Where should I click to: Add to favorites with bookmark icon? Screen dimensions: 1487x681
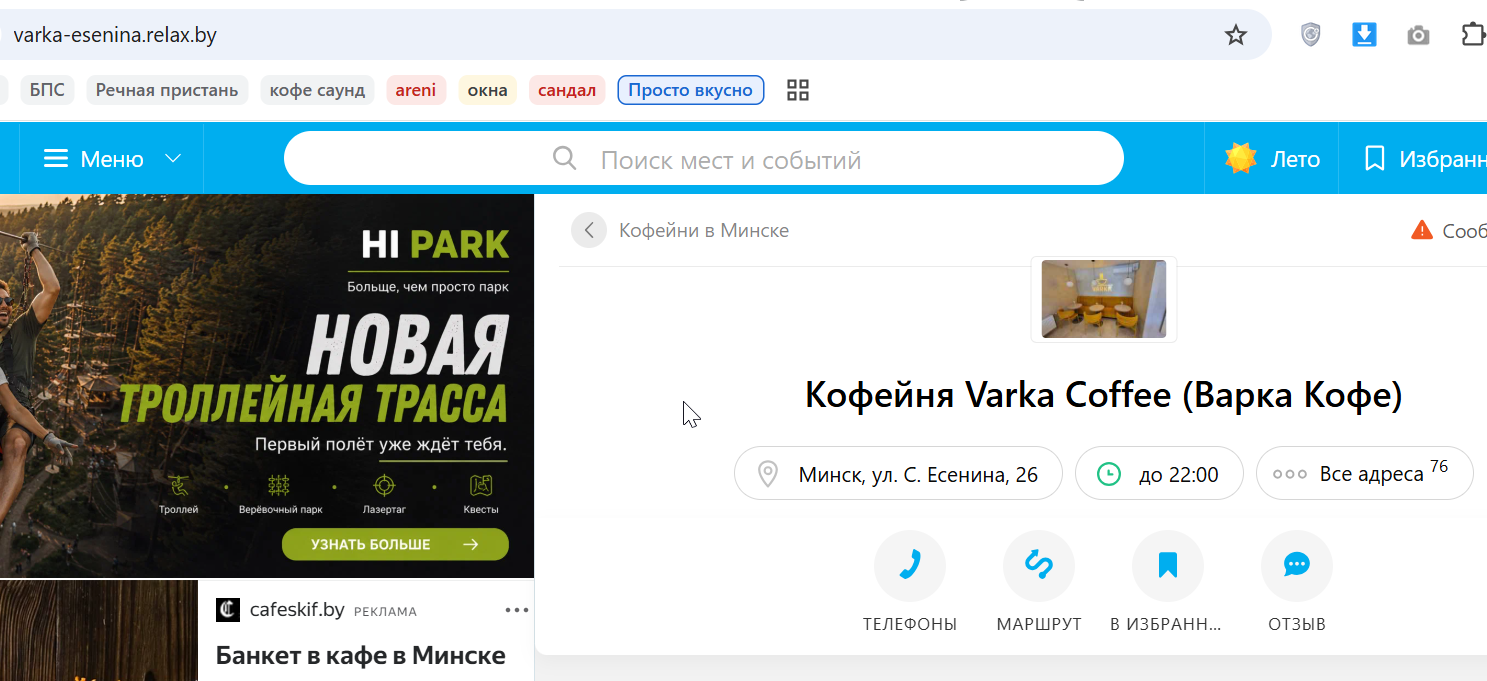pos(1168,566)
